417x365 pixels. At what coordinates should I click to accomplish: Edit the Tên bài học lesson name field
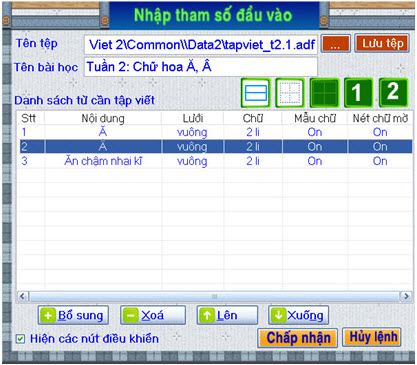201,67
